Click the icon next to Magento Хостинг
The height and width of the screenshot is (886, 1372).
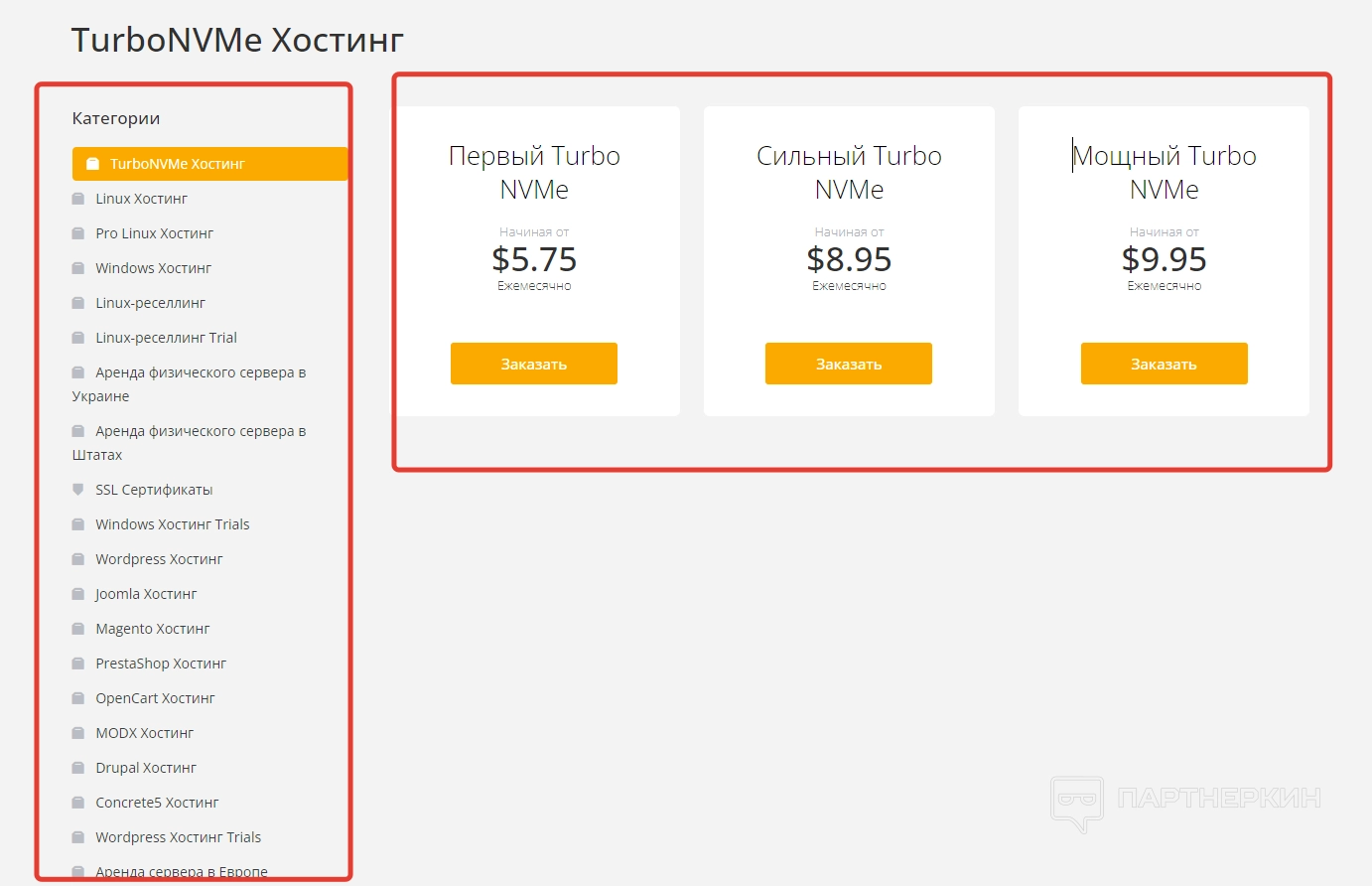click(78, 629)
